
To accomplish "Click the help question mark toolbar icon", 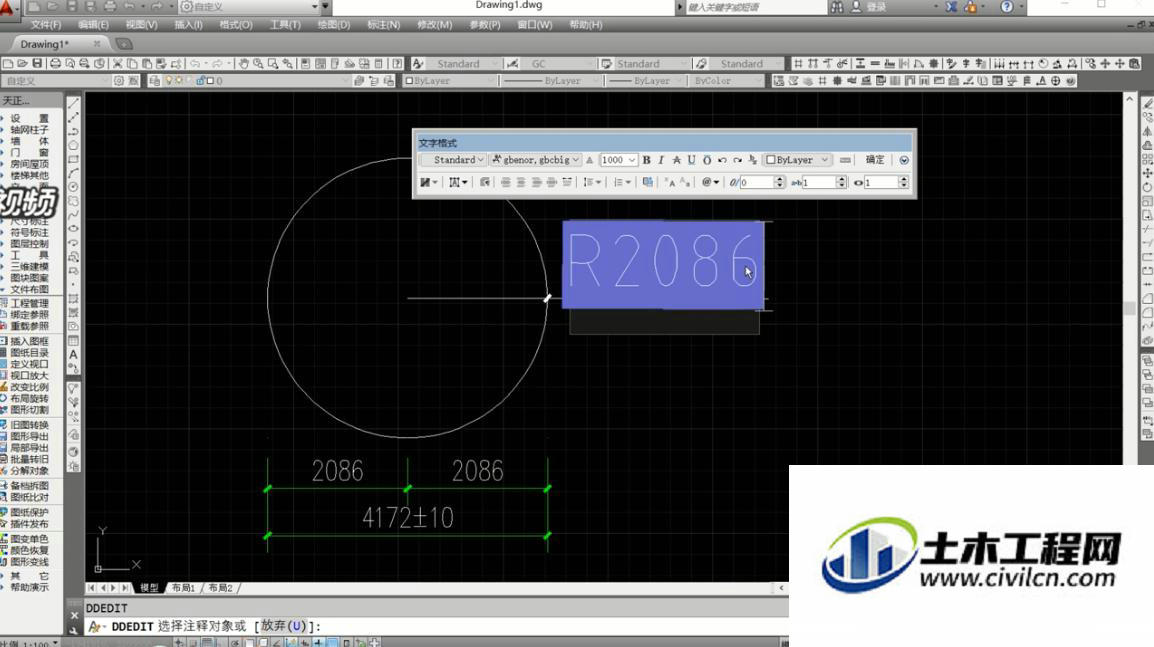I will tap(397, 64).
